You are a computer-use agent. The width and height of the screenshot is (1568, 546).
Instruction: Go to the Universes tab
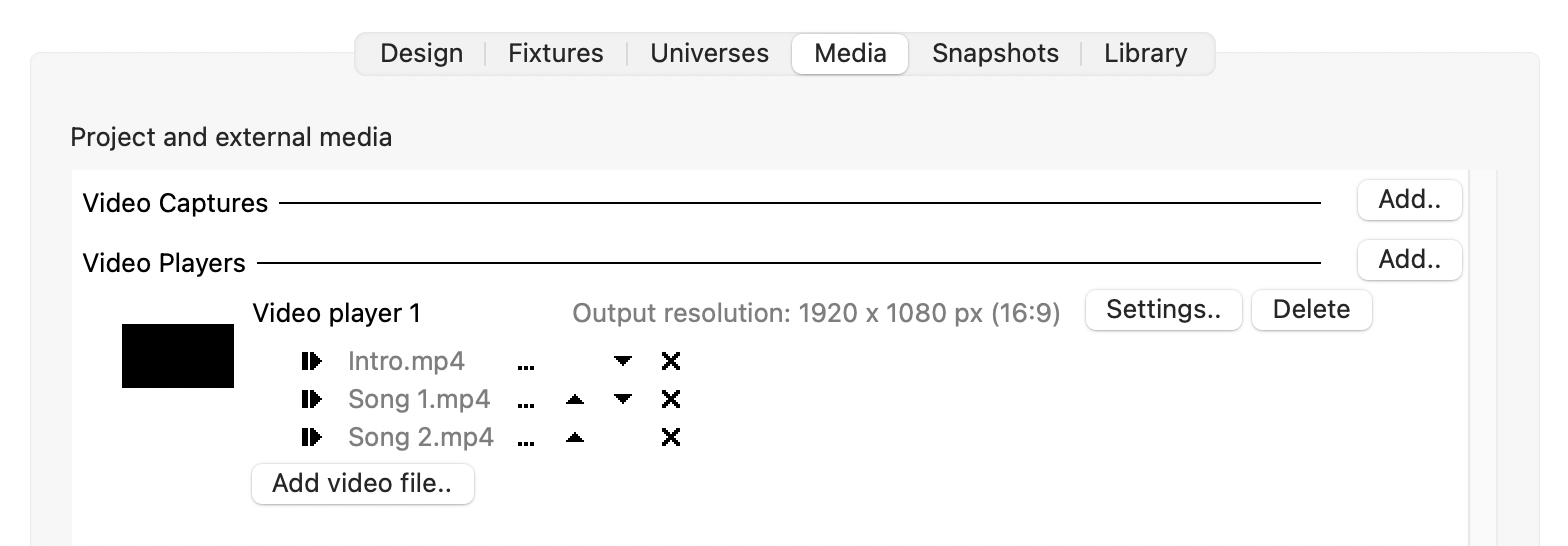(x=709, y=53)
